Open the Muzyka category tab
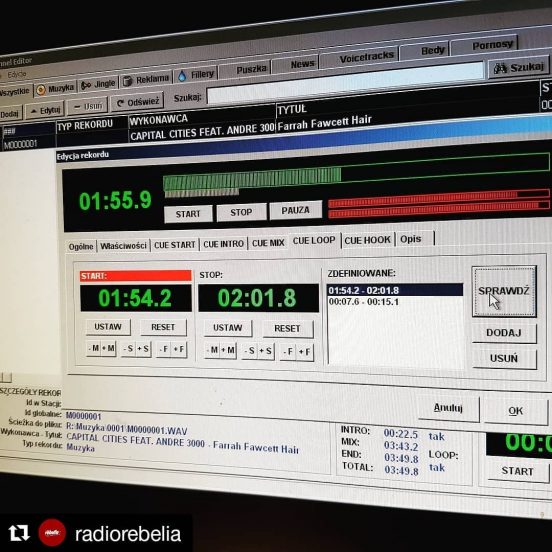 pyautogui.click(x=55, y=89)
